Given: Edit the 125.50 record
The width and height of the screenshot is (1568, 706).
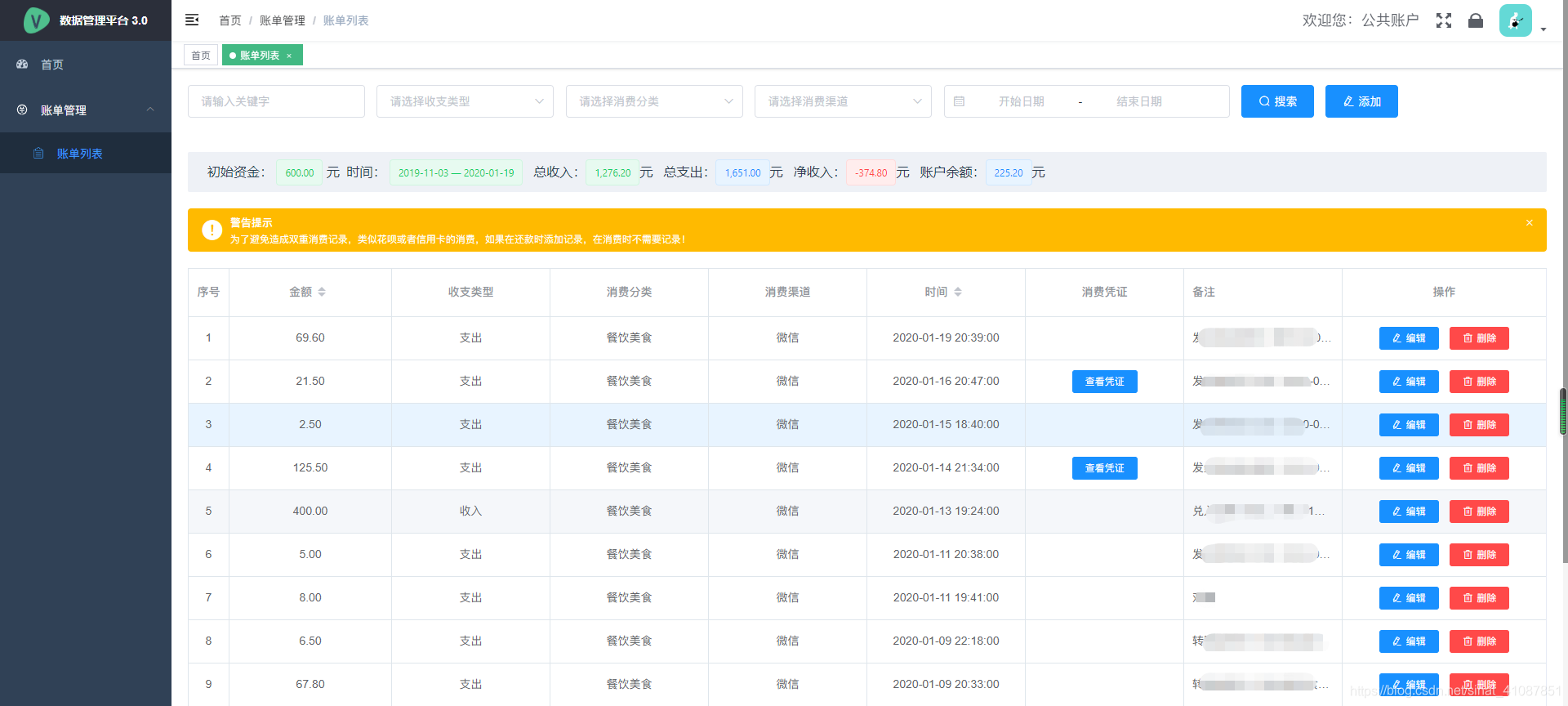Looking at the screenshot, I should 1409,468.
